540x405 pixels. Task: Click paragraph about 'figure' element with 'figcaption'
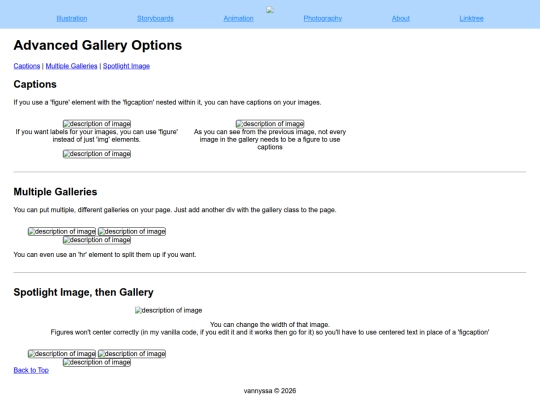(x=167, y=102)
